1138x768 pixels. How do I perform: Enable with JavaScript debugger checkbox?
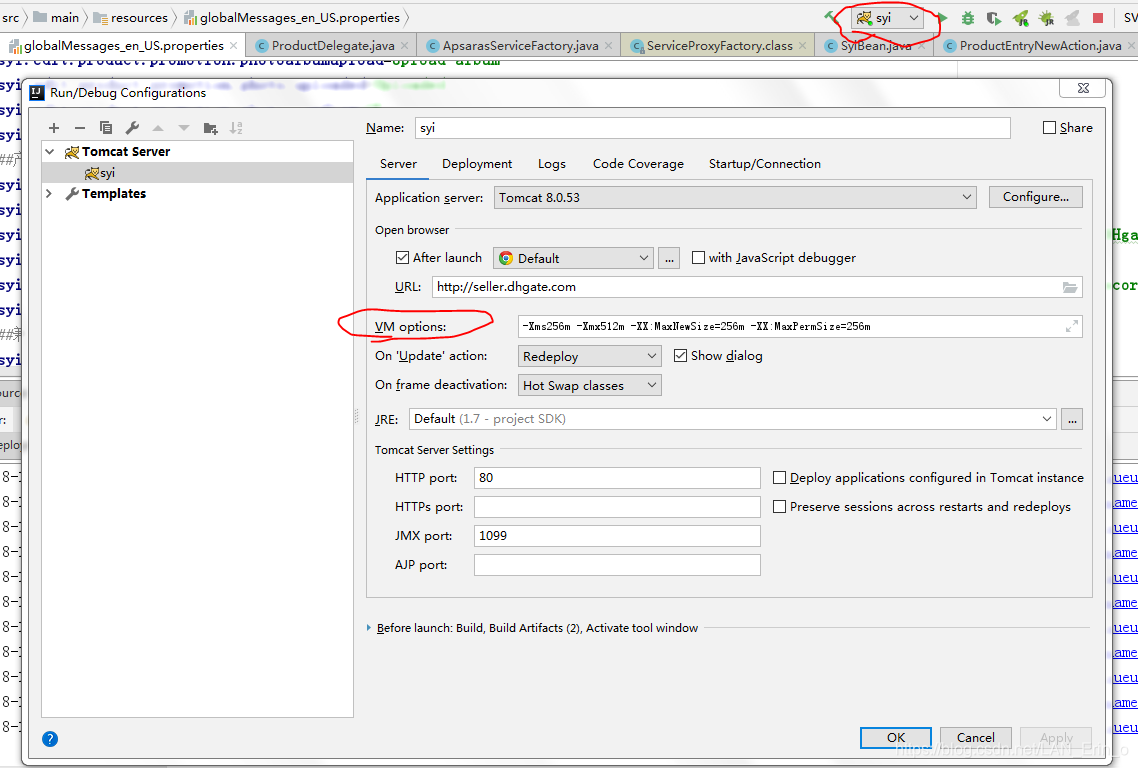click(x=698, y=258)
